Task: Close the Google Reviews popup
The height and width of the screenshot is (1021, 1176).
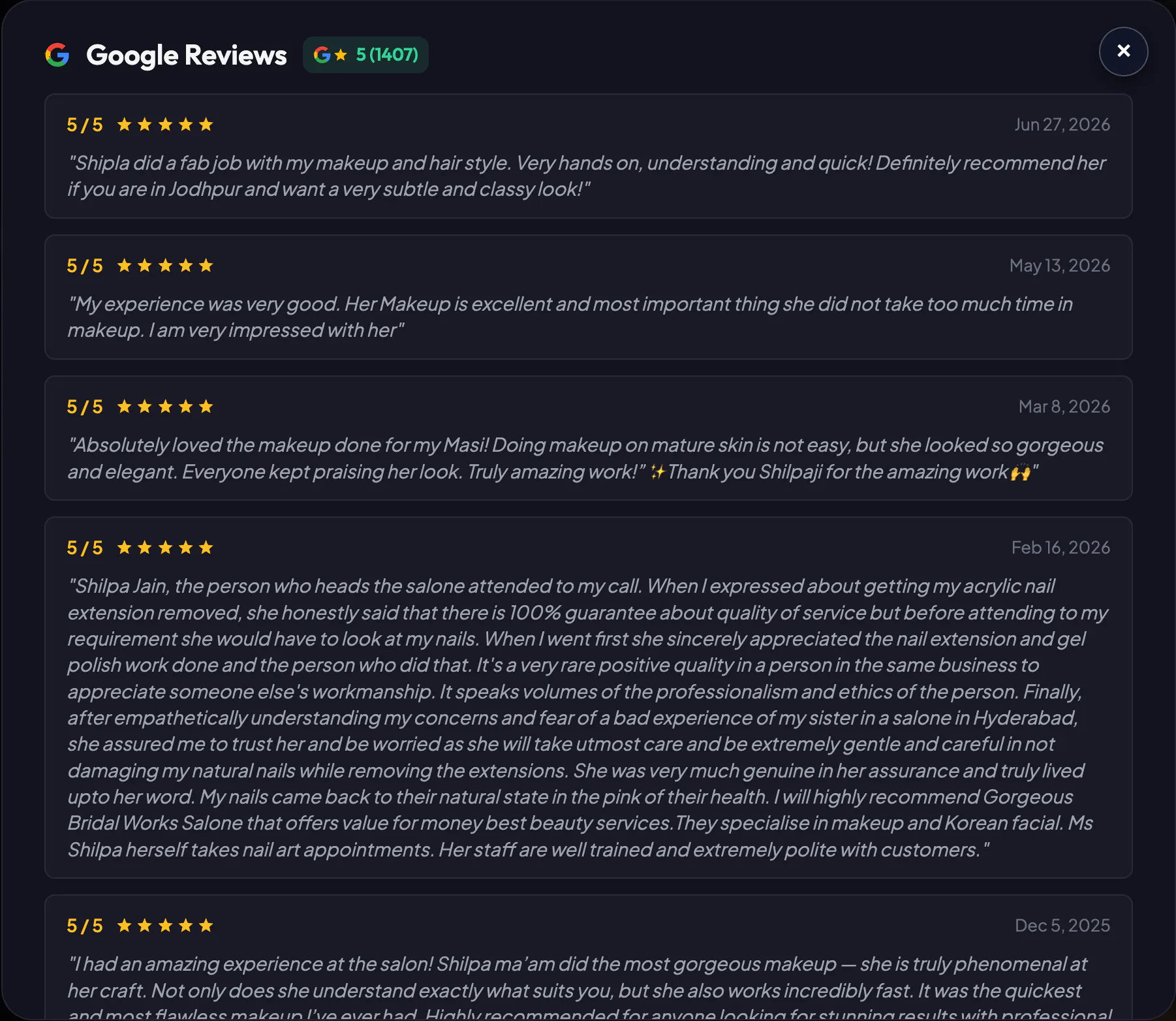Action: pyautogui.click(x=1123, y=52)
